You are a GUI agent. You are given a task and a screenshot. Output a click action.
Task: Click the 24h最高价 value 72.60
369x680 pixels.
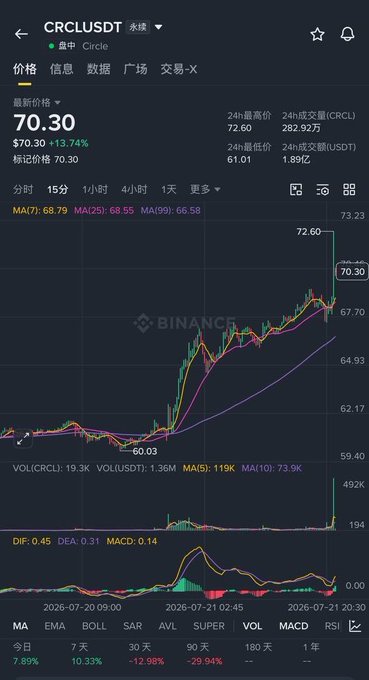pos(239,128)
